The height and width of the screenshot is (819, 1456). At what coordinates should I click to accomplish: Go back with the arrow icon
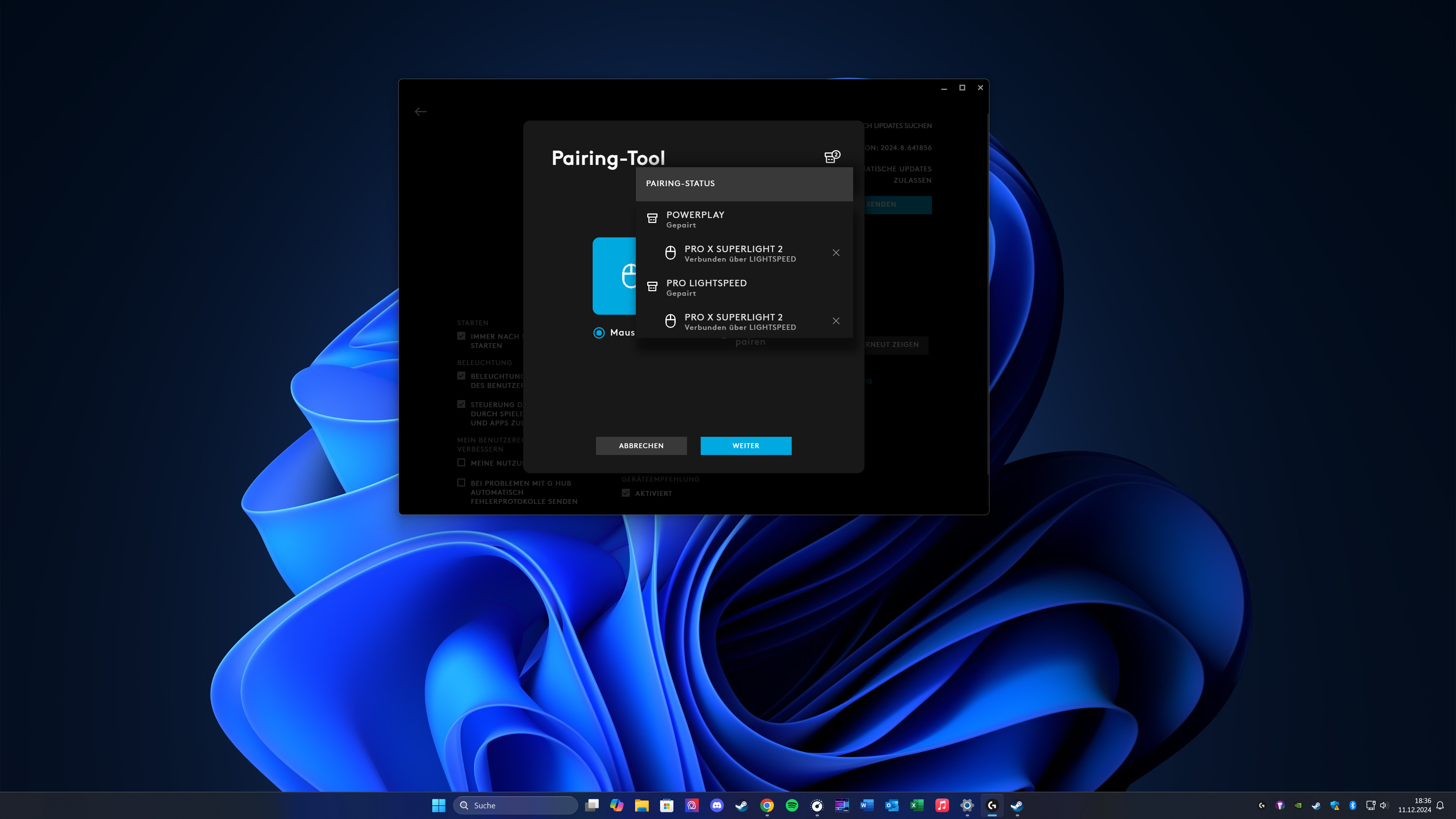420,112
